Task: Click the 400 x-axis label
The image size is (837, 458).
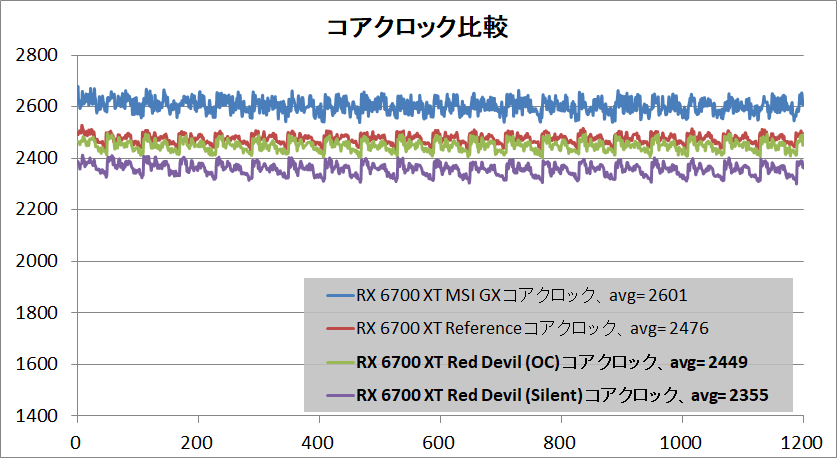Action: coord(319,443)
